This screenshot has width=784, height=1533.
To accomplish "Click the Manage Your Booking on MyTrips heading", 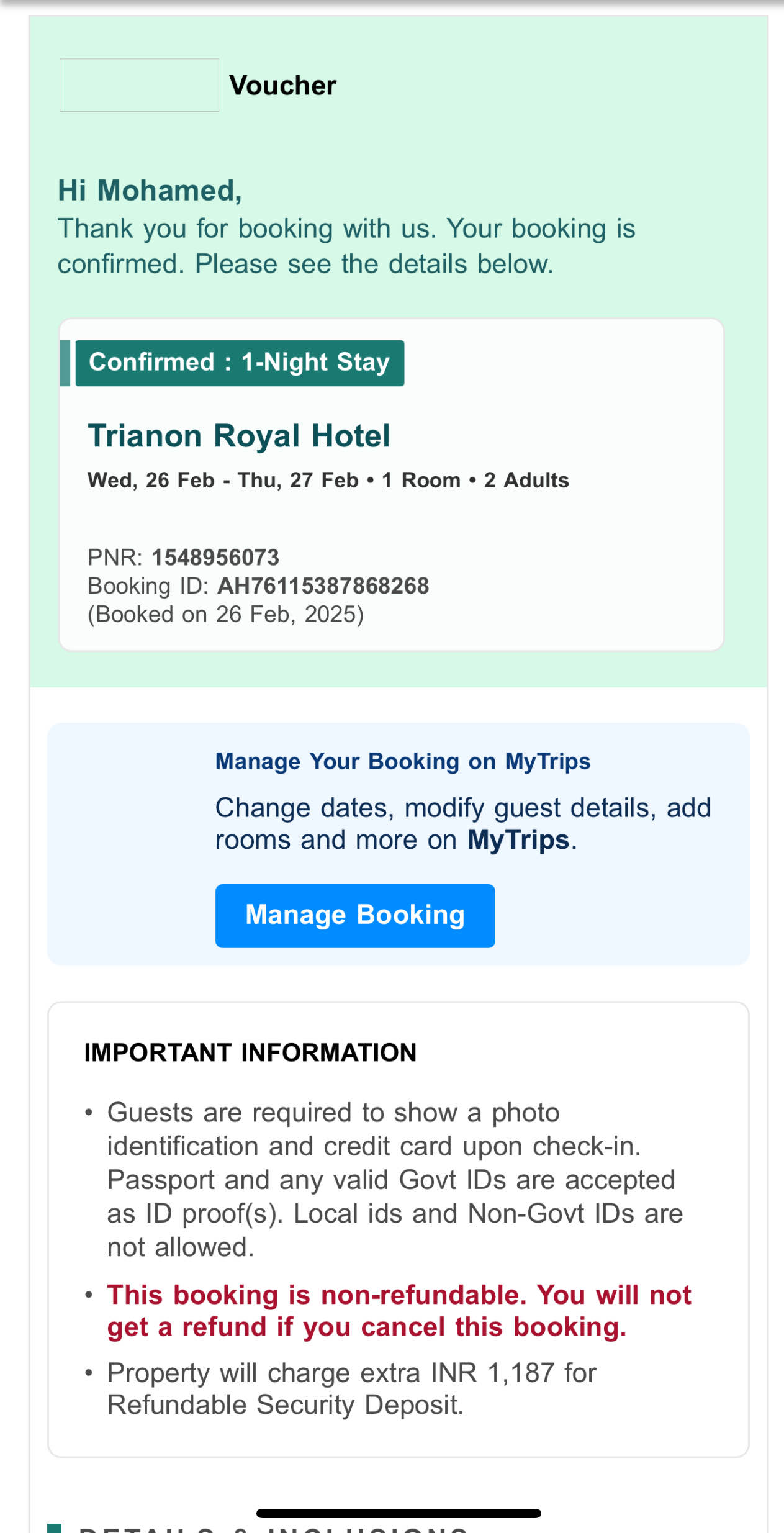I will [x=402, y=762].
